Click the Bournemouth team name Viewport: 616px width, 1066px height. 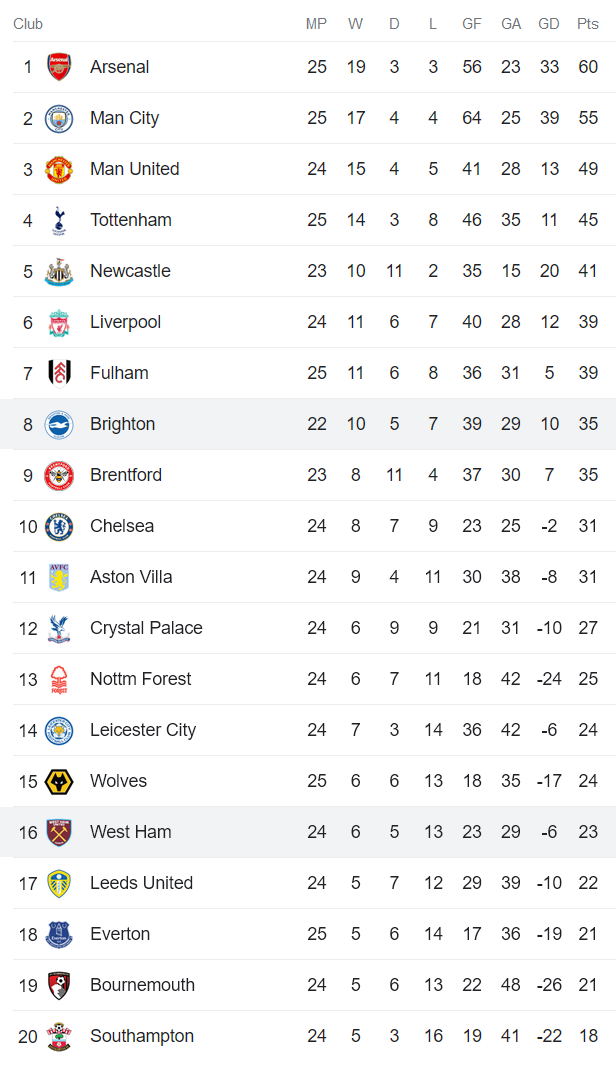142,985
